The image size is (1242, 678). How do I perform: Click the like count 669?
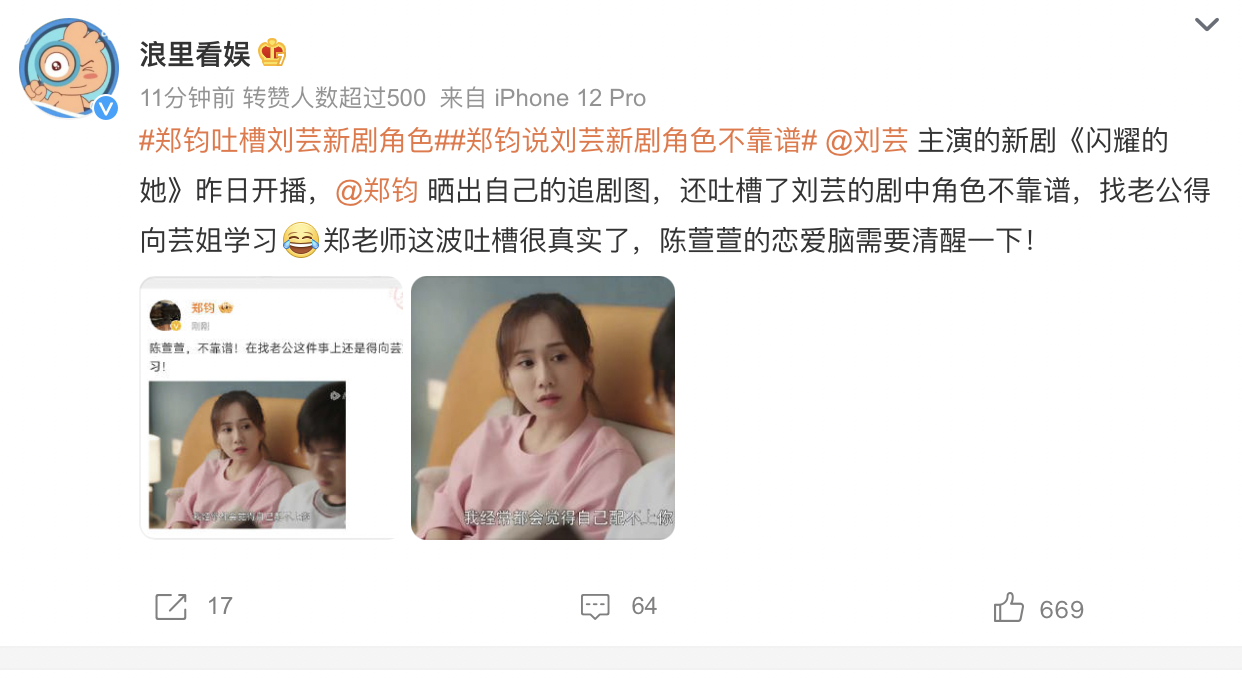pos(1062,609)
